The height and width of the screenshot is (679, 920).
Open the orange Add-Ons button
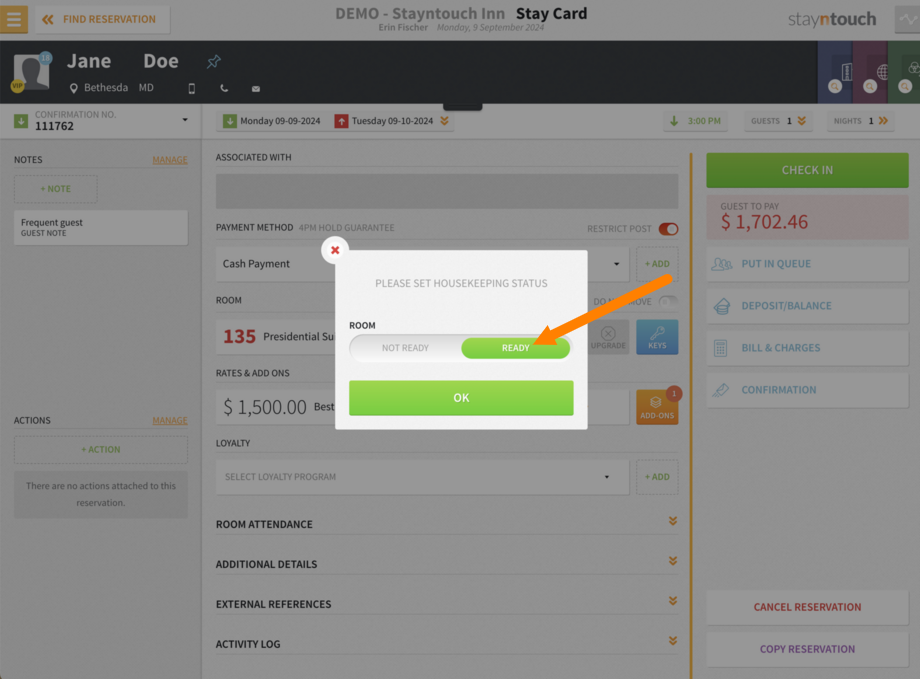pyautogui.click(x=657, y=407)
